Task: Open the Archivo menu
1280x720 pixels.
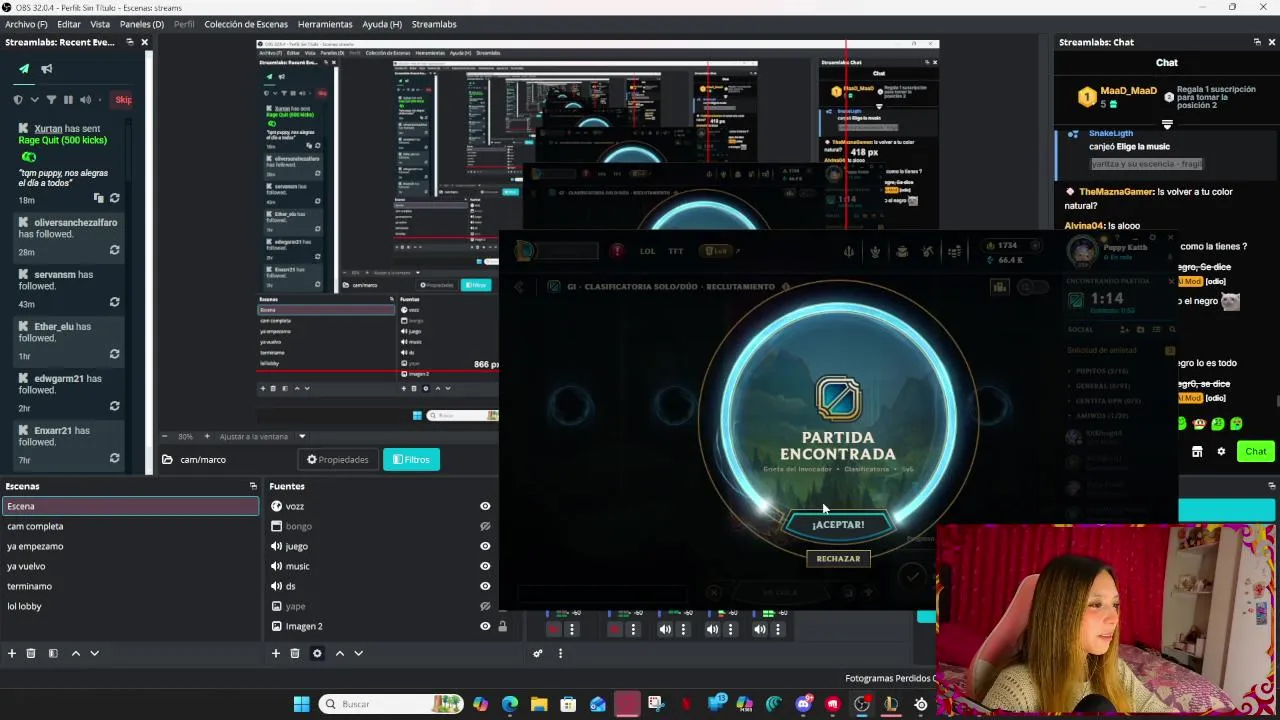Action: tap(26, 24)
